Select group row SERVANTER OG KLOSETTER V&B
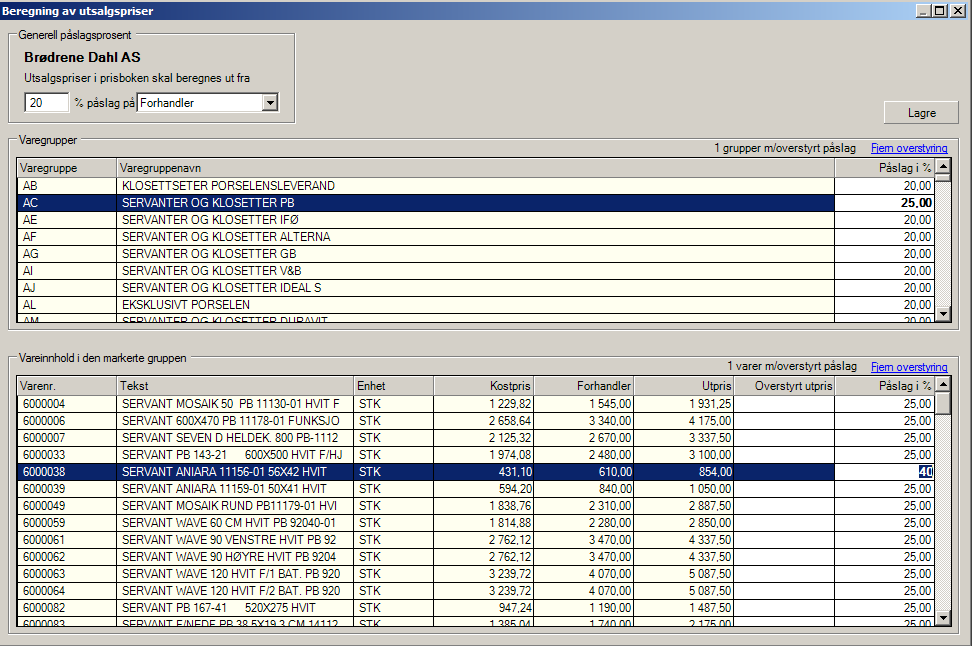 click(475, 271)
